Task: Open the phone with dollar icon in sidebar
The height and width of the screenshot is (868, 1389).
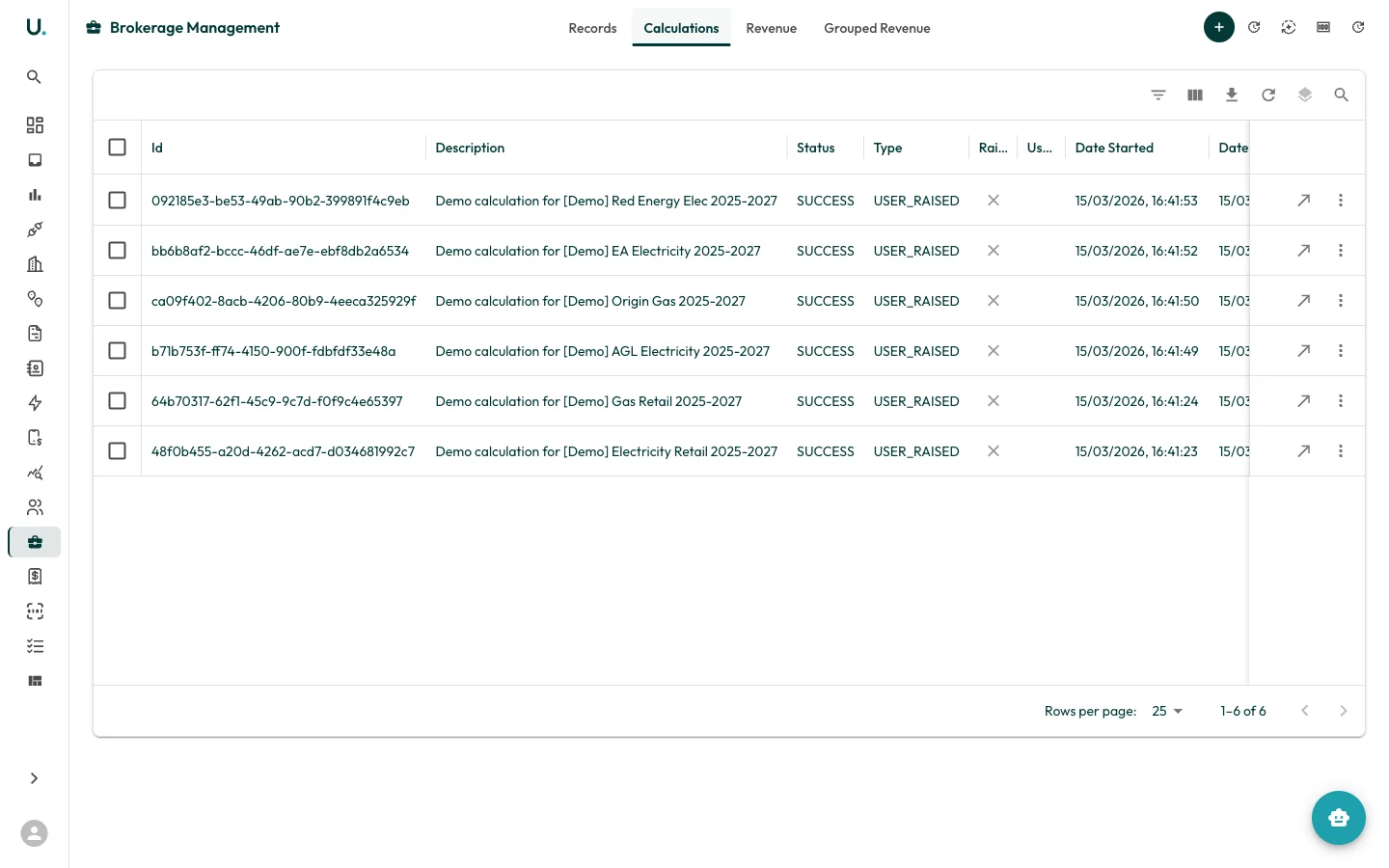Action: tap(35, 438)
